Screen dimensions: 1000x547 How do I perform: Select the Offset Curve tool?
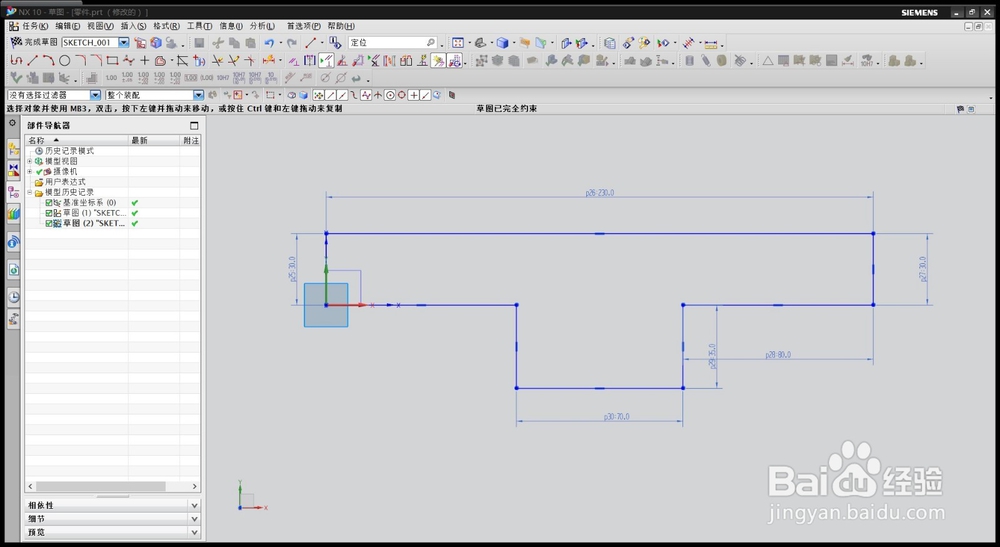161,61
